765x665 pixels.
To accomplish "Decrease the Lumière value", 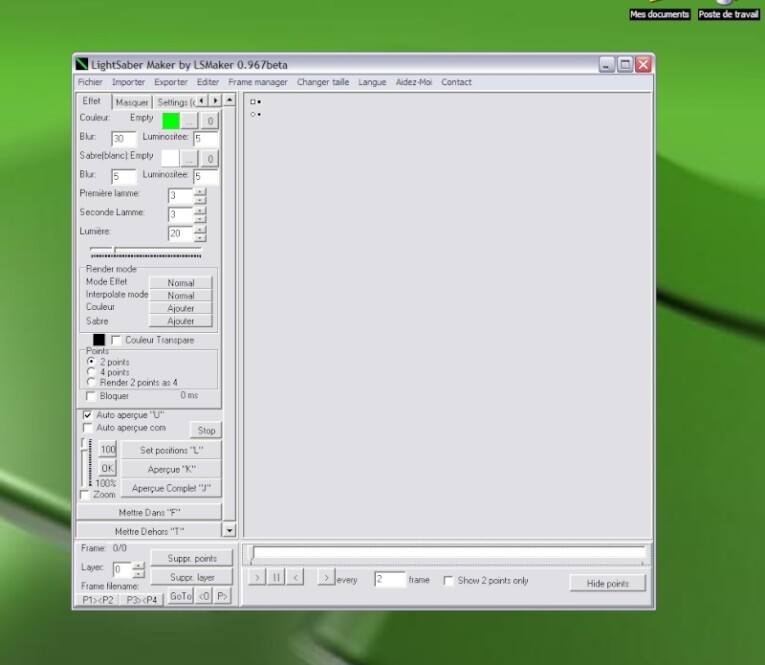I will (x=200, y=238).
